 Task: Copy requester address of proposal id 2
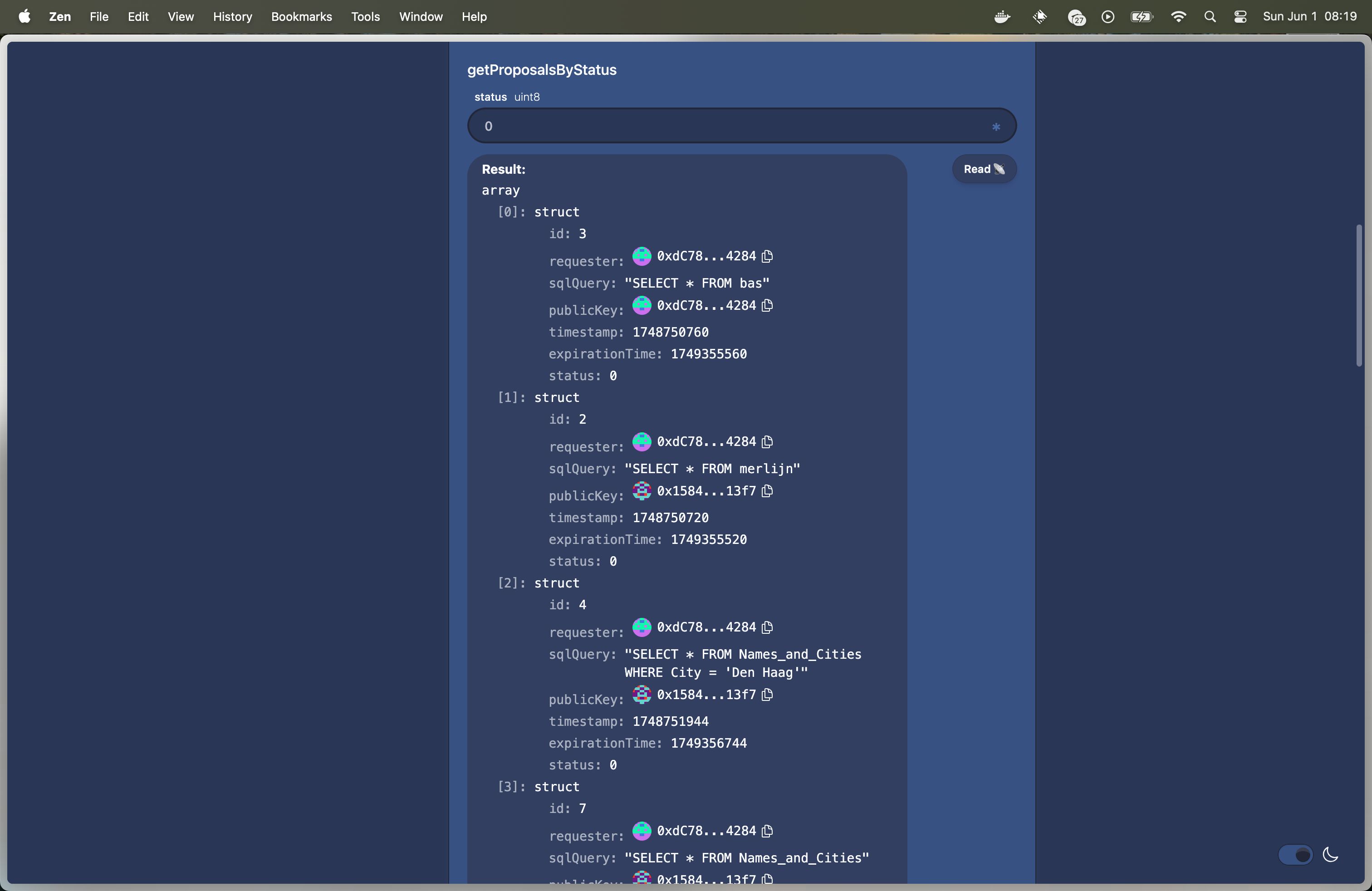click(767, 441)
